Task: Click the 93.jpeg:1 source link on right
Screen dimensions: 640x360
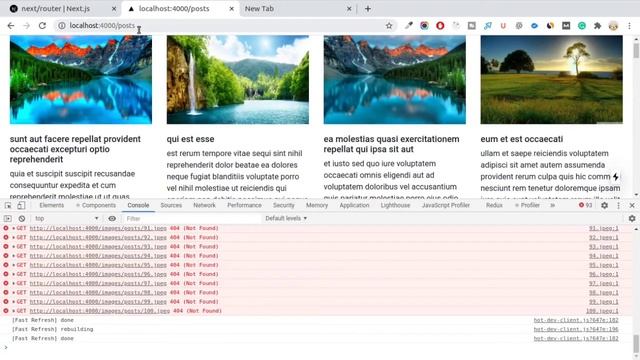Action: [604, 247]
